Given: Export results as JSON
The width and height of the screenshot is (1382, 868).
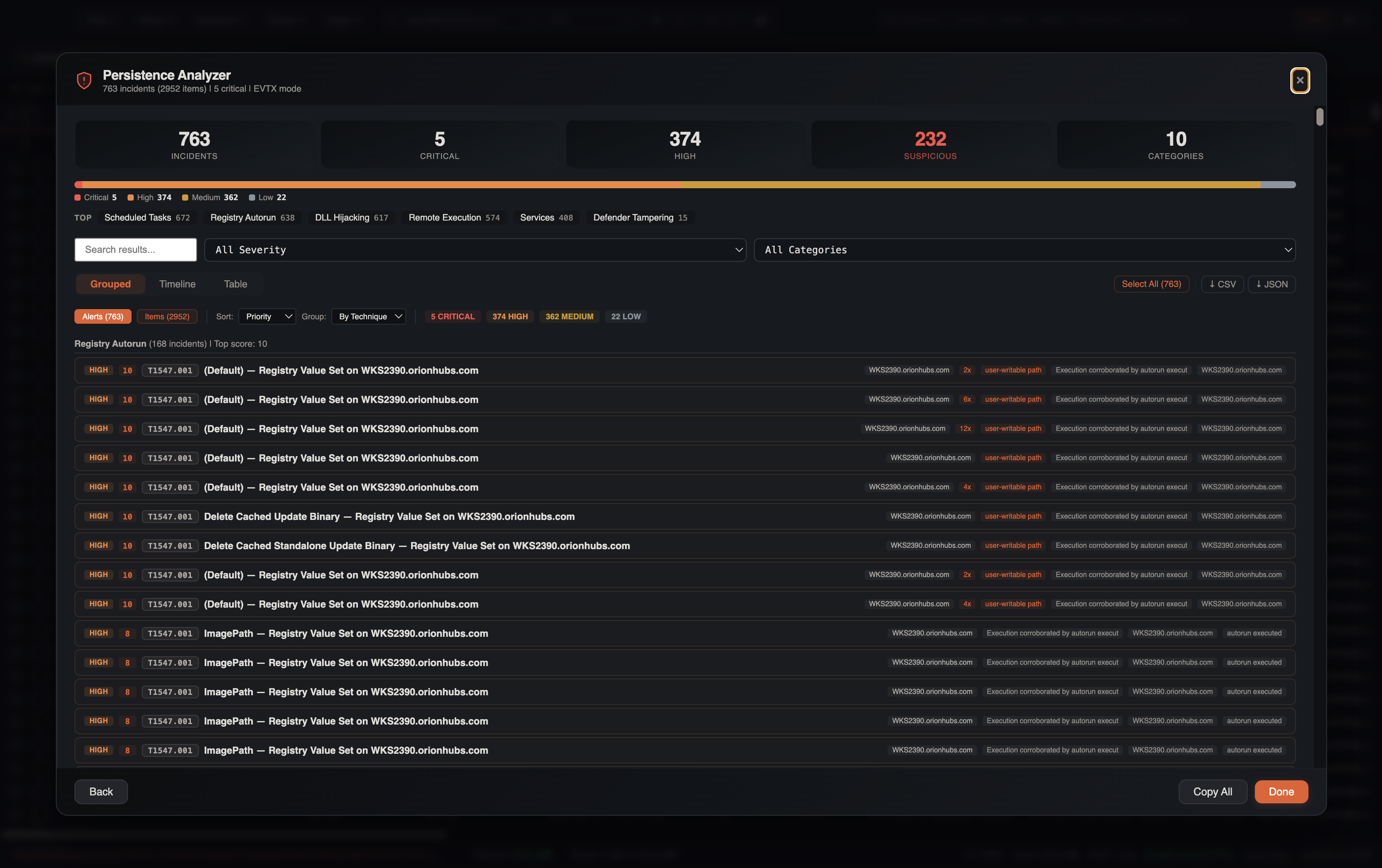Looking at the screenshot, I should (x=1271, y=284).
